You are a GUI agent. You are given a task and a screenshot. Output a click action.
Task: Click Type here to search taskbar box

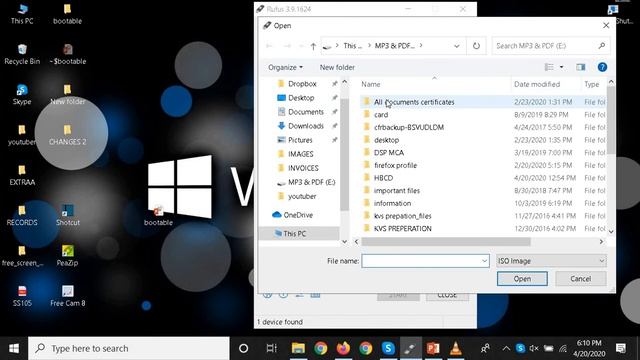pos(129,348)
